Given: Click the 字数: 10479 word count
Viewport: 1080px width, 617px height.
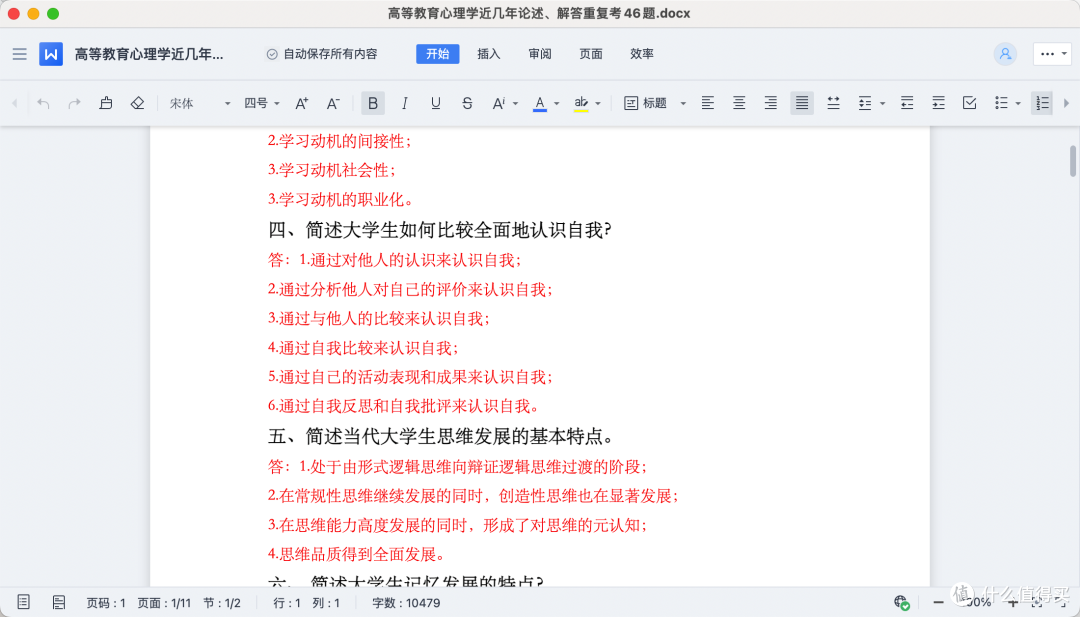Looking at the screenshot, I should [406, 603].
